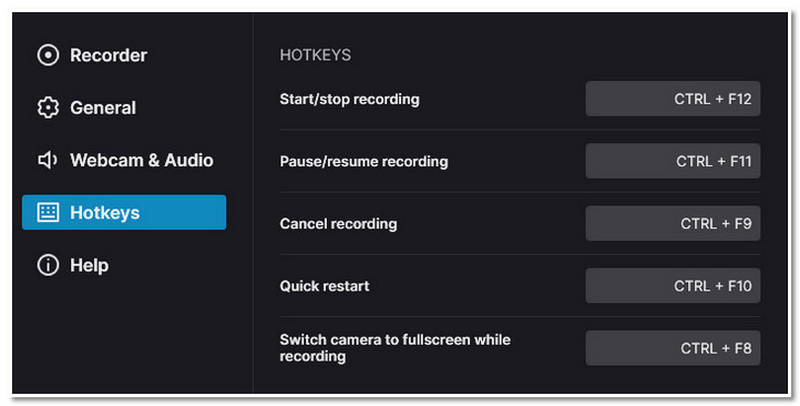This screenshot has width=800, height=406.
Task: Click the Cancel recording CTRL + F9 field
Action: click(x=672, y=224)
